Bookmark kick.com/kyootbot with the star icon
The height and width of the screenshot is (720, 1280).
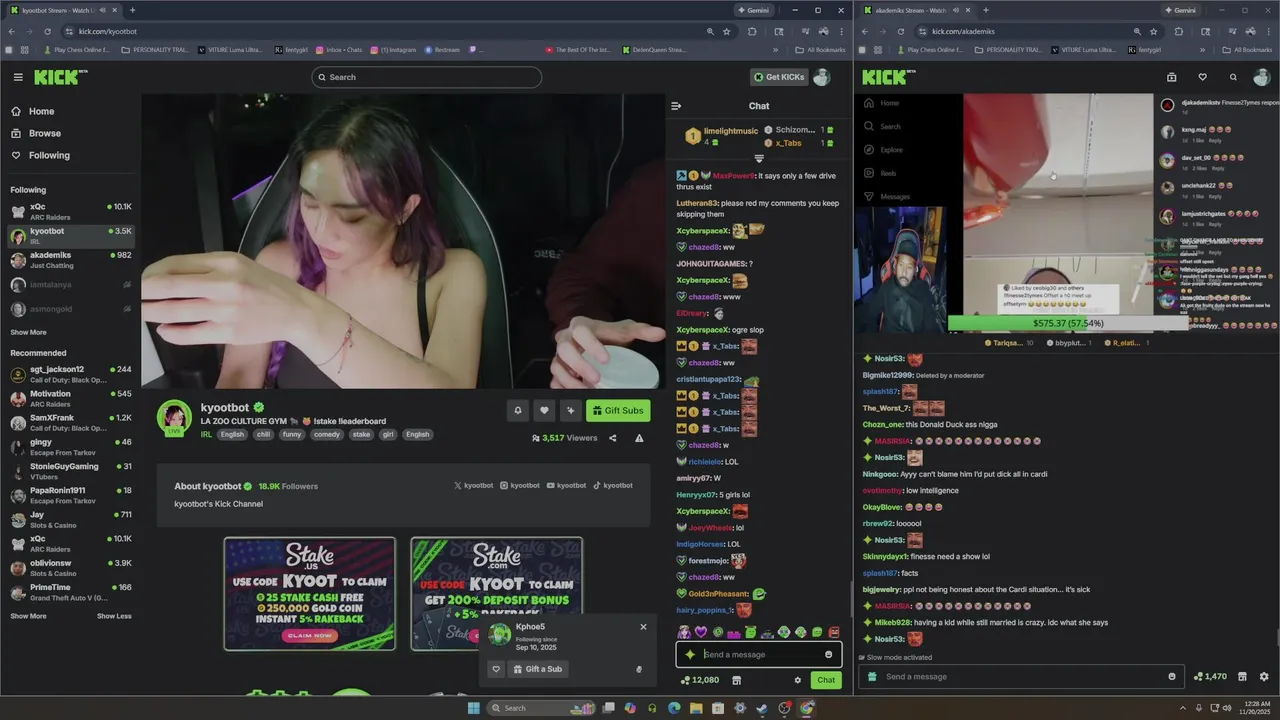coord(727,31)
